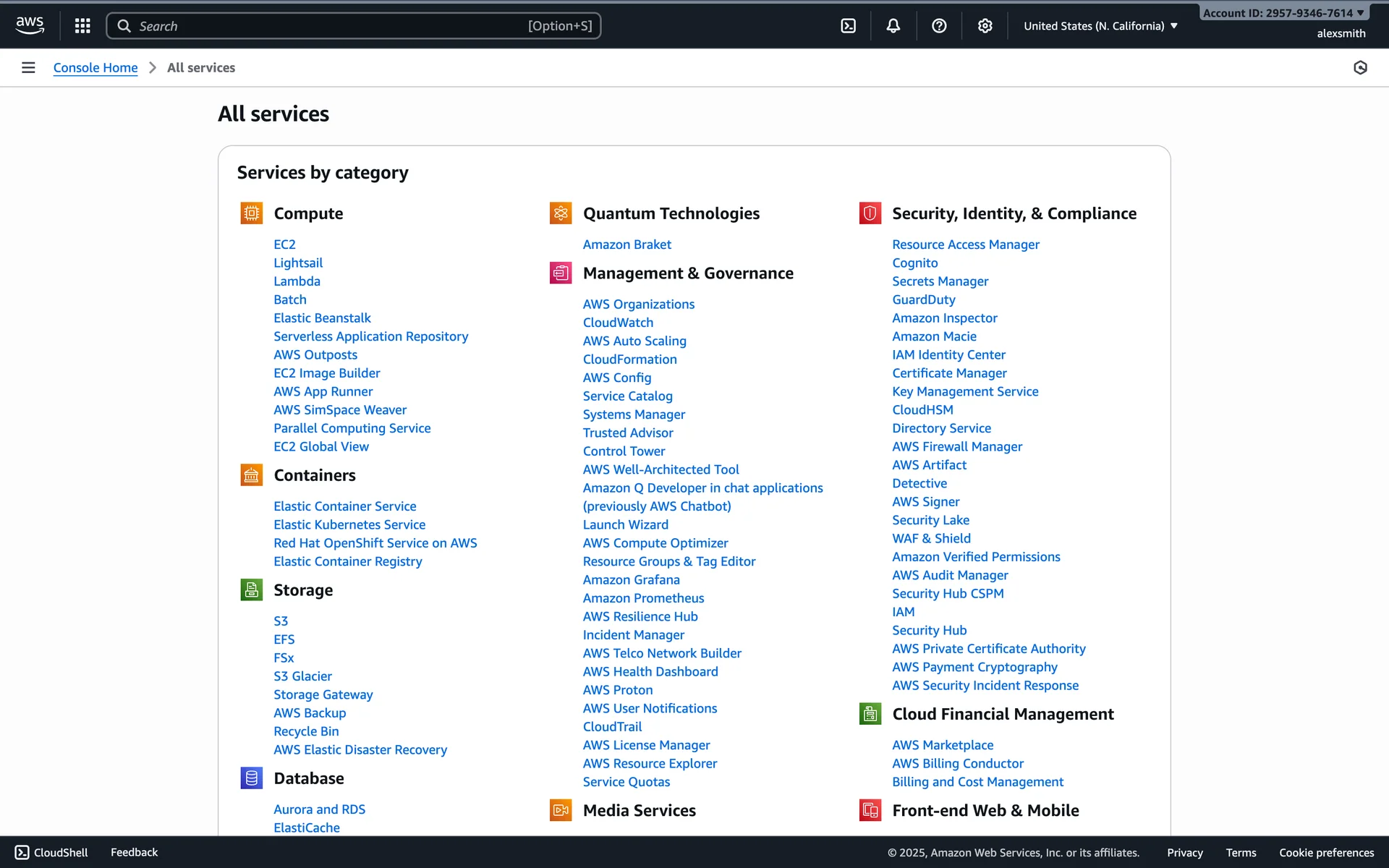
Task: Open the United States (N. California) region dropdown
Action: pyautogui.click(x=1100, y=26)
